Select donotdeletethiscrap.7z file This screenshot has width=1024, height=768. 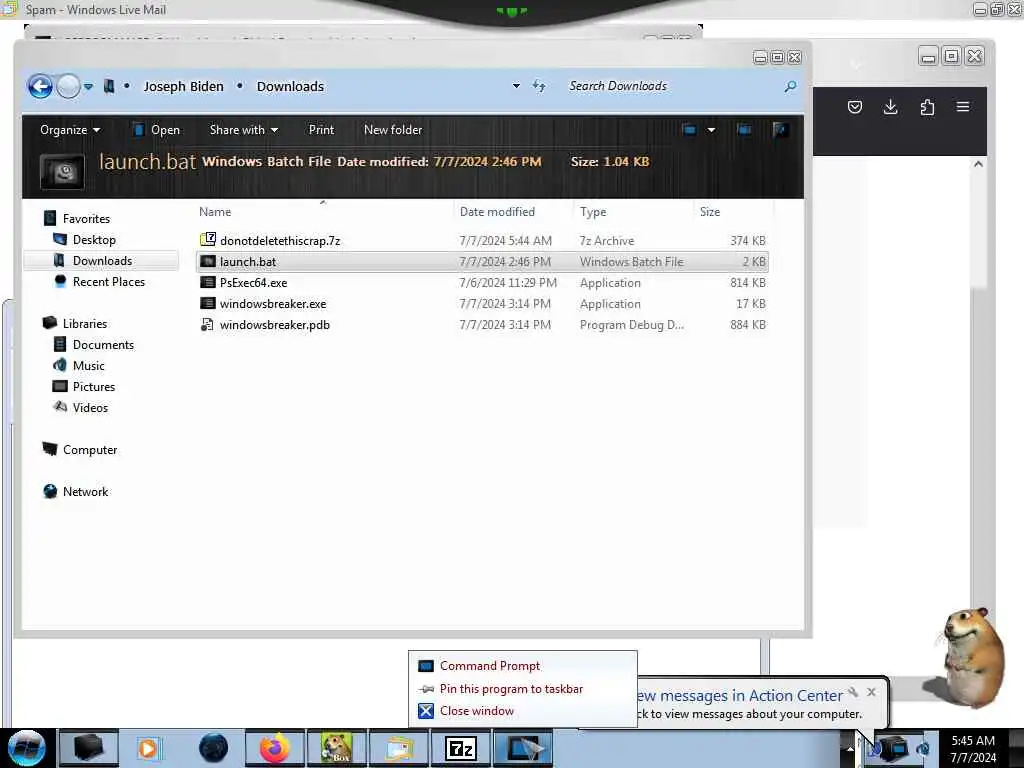point(482,240)
